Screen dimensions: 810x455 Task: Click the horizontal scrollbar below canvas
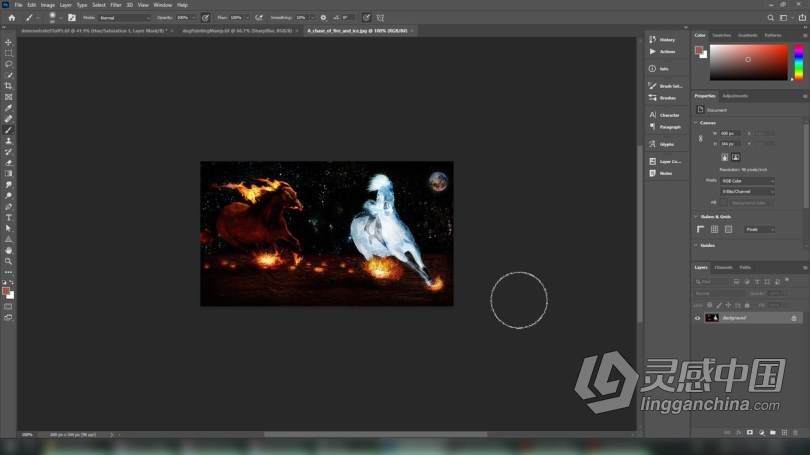pos(375,434)
